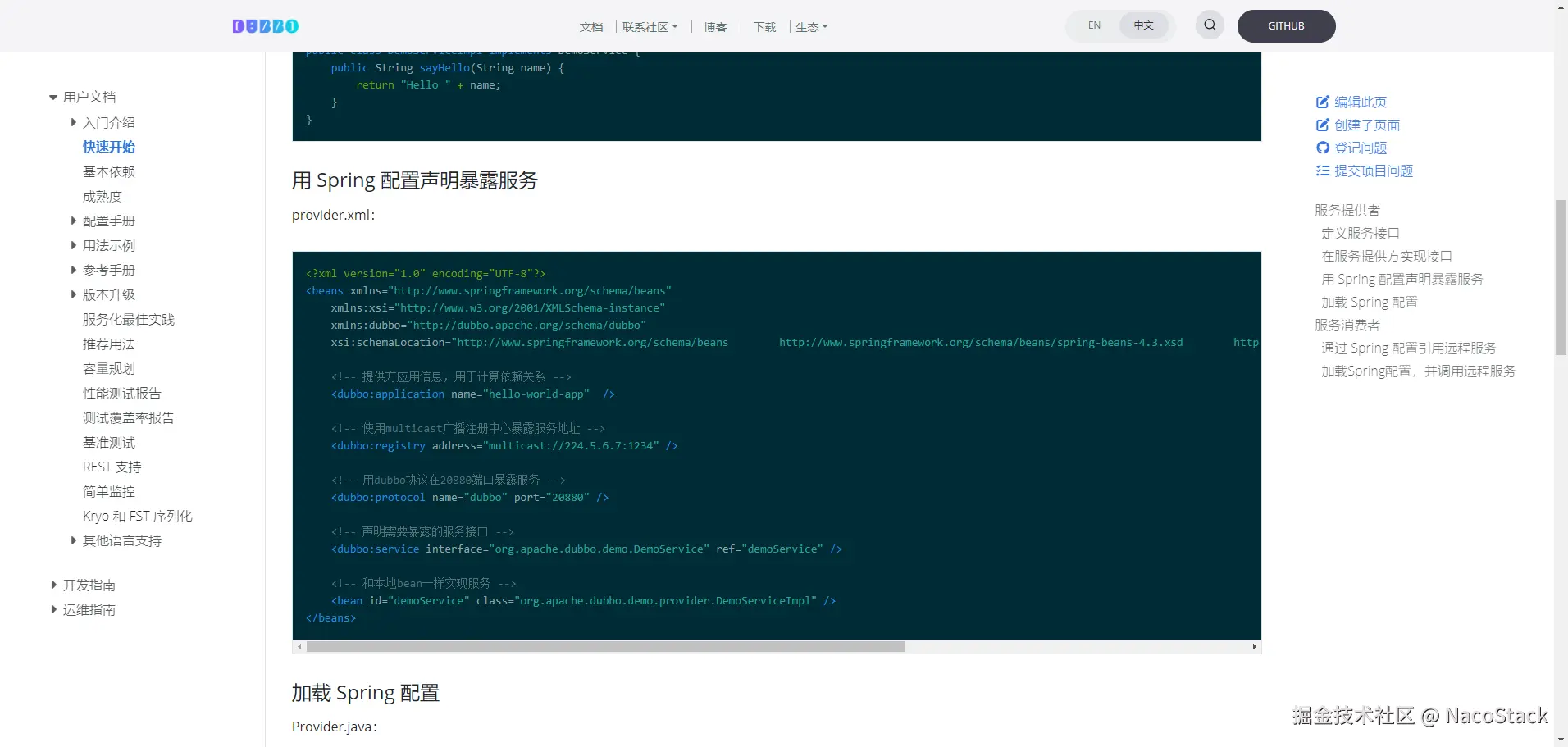
Task: Click the edit-page pencil icon beside 编辑此页
Action: pyautogui.click(x=1322, y=102)
